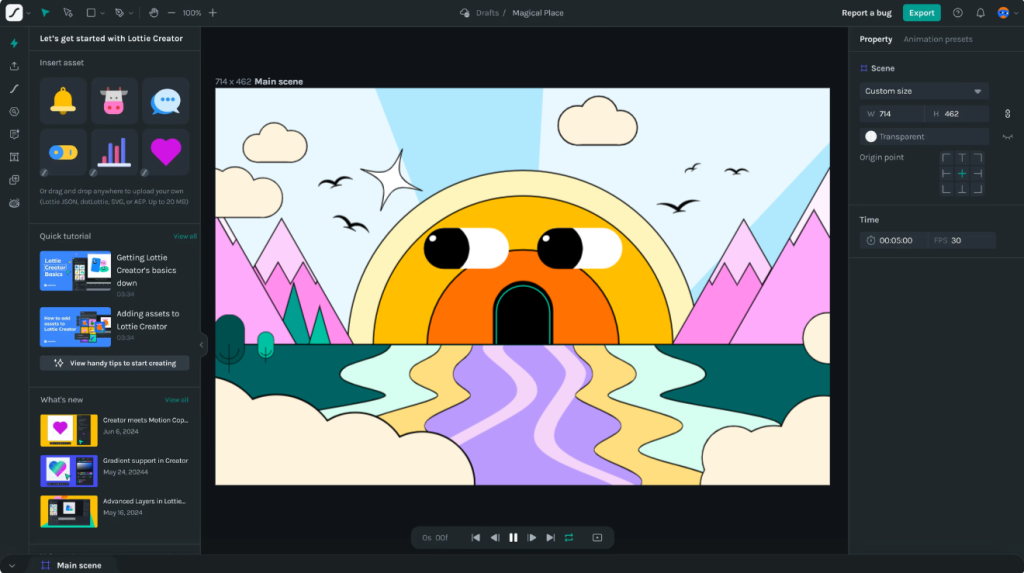Open the Custom size dropdown

point(924,91)
